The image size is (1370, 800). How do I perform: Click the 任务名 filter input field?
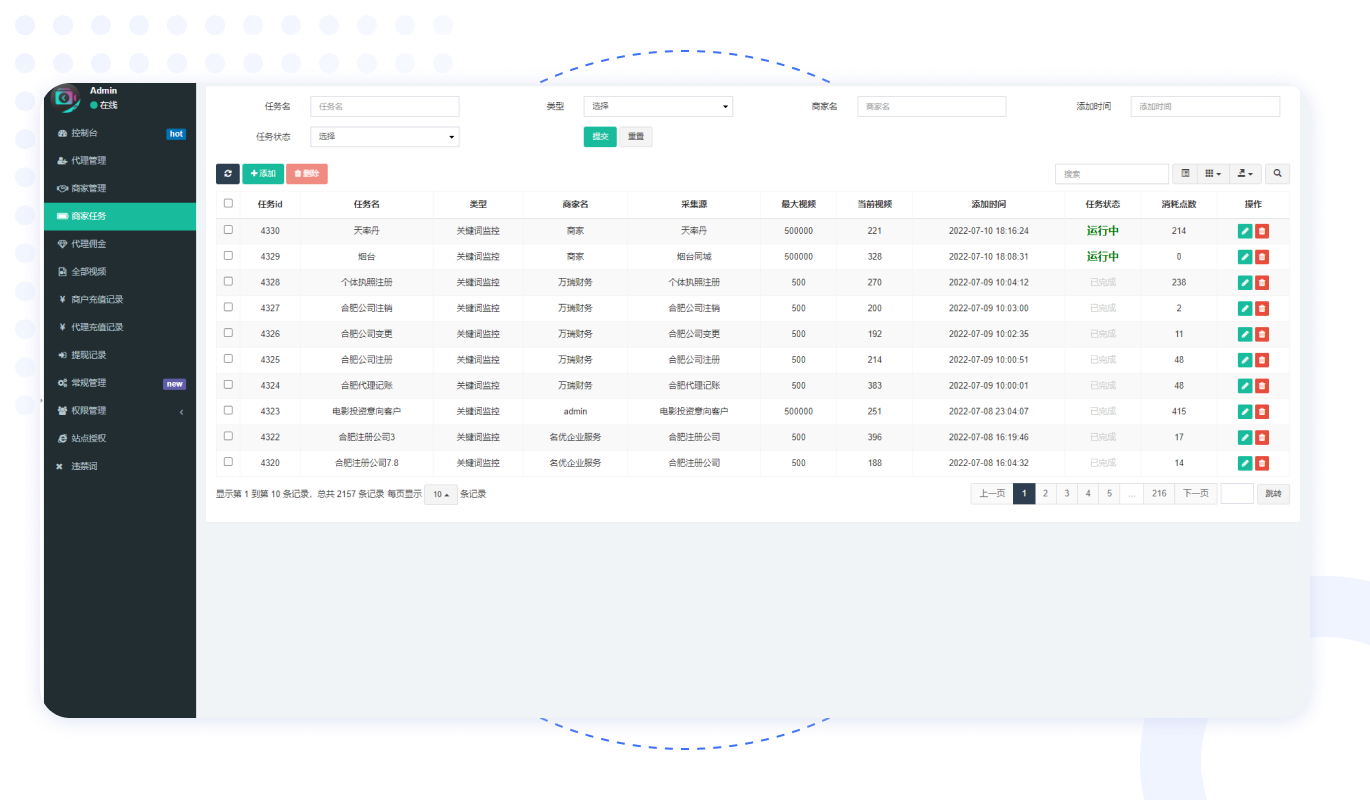click(384, 106)
